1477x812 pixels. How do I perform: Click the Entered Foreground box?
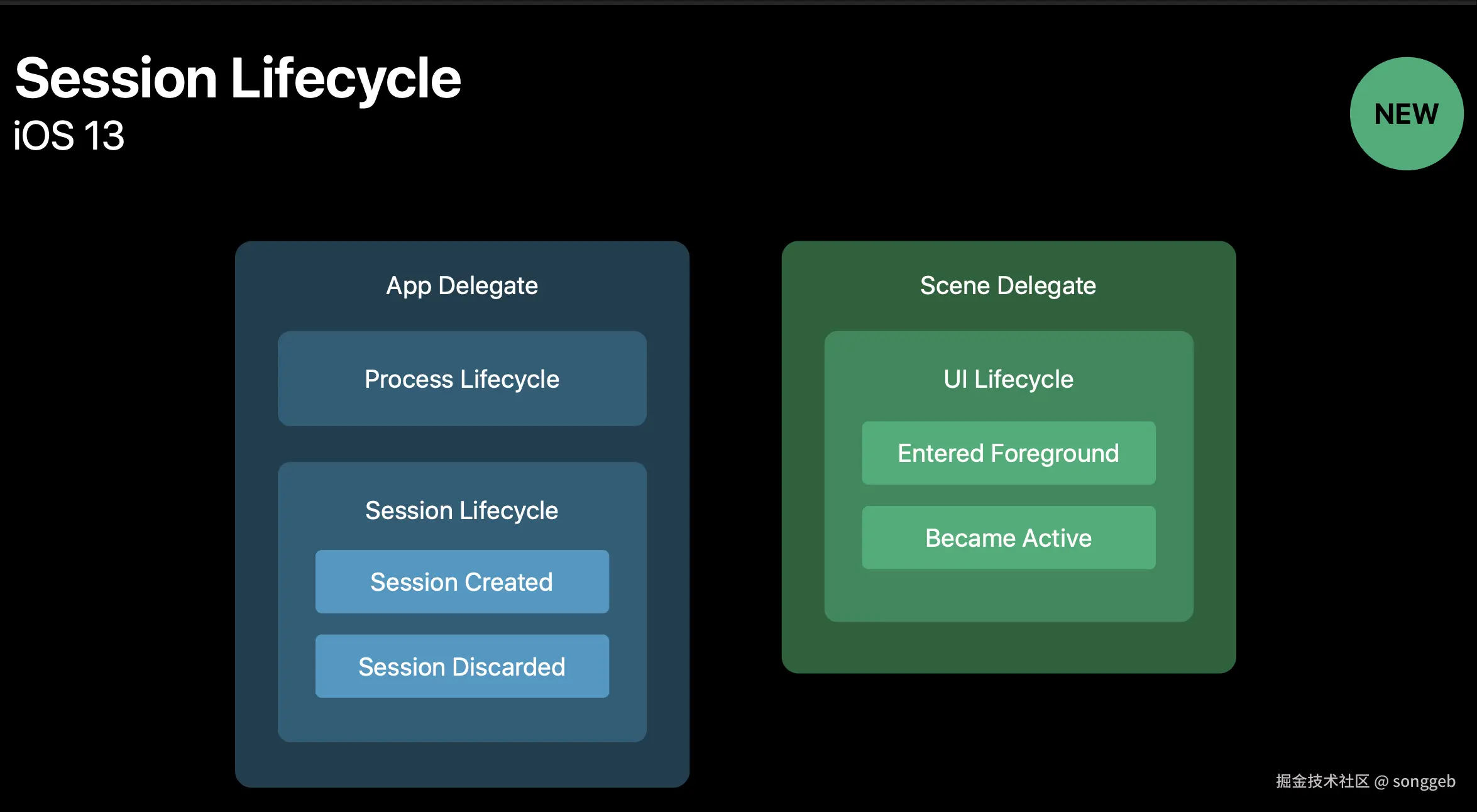tap(1008, 453)
